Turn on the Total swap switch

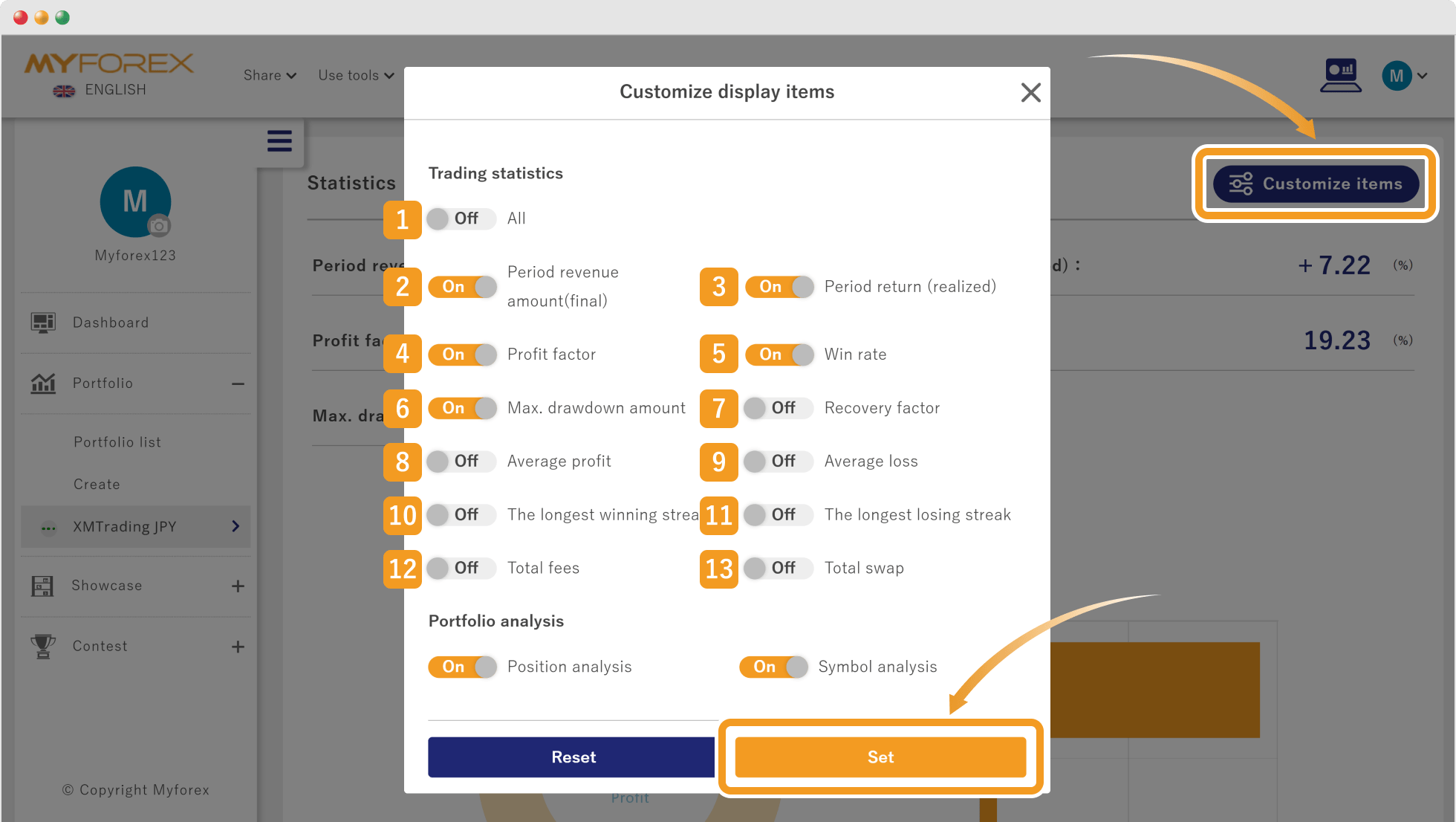tap(779, 569)
